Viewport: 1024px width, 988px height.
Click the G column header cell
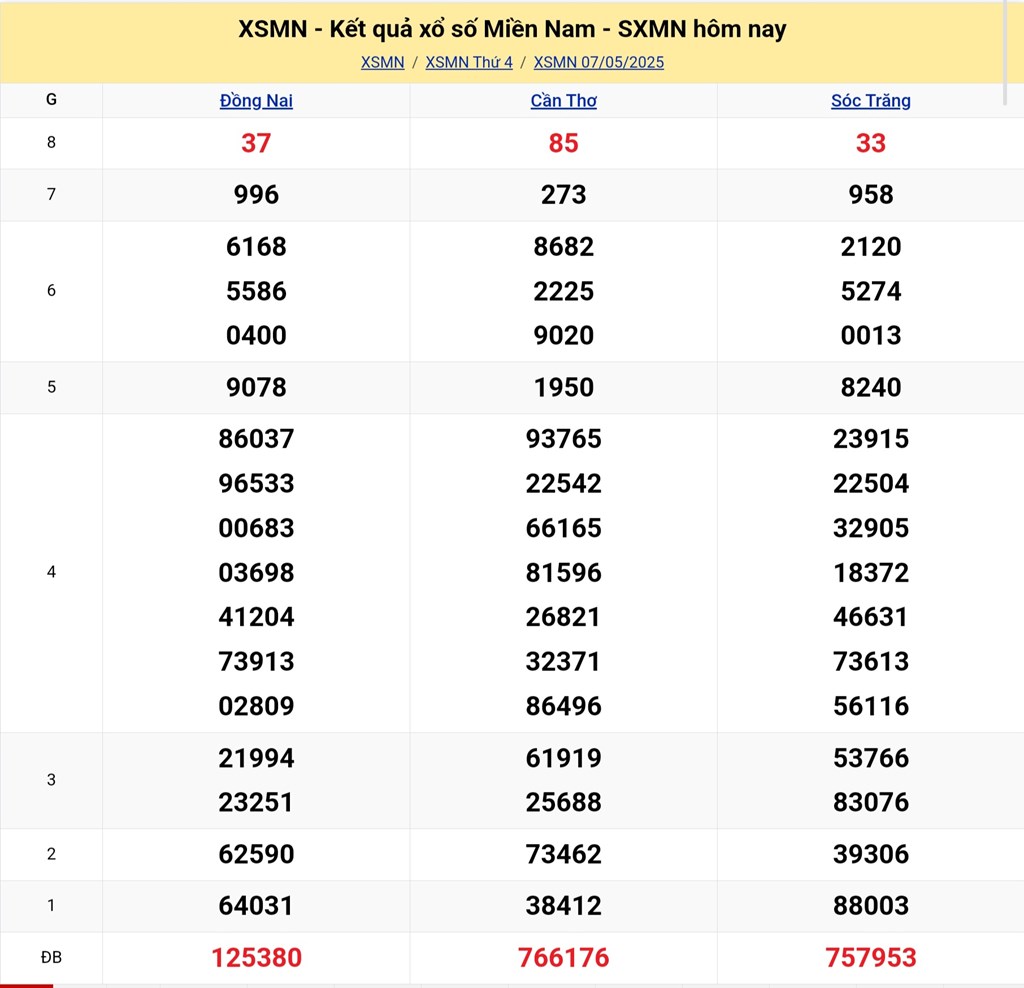click(x=51, y=100)
